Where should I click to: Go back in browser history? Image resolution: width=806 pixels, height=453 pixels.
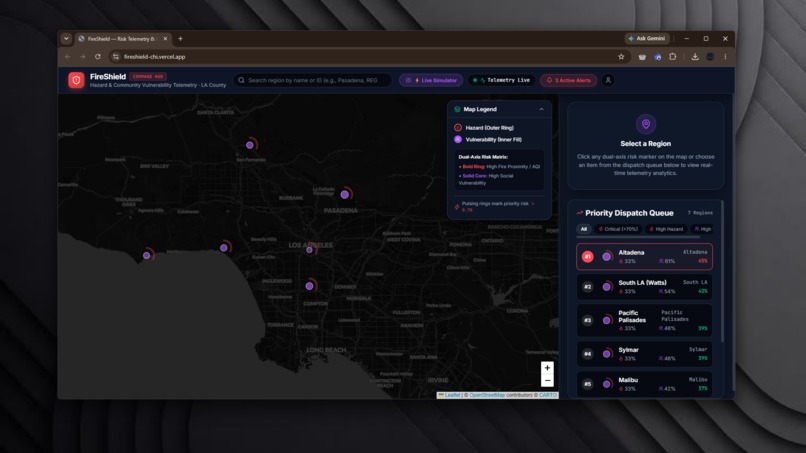coord(68,57)
